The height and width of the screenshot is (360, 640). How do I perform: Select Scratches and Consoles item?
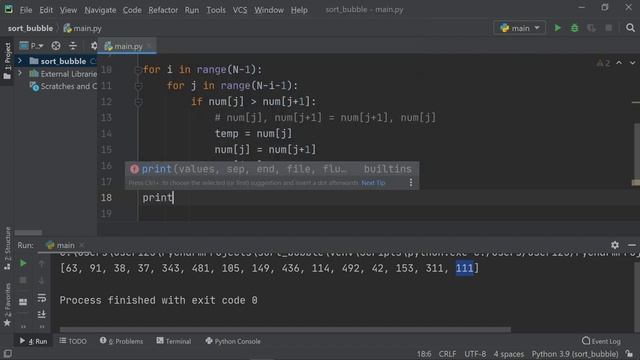[63, 86]
